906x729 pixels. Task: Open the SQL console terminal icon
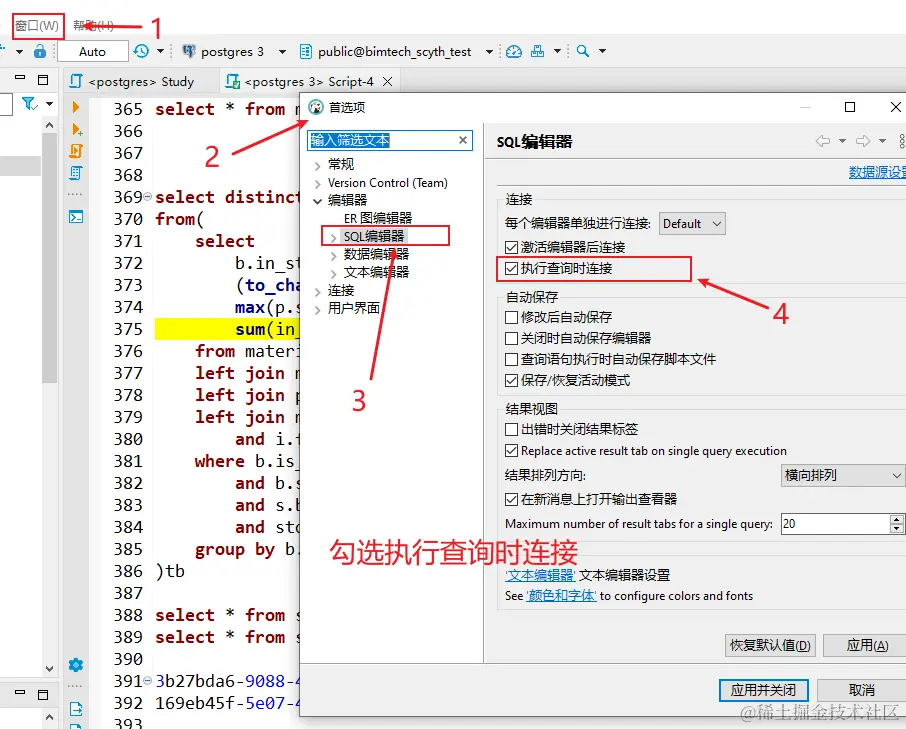point(76,217)
